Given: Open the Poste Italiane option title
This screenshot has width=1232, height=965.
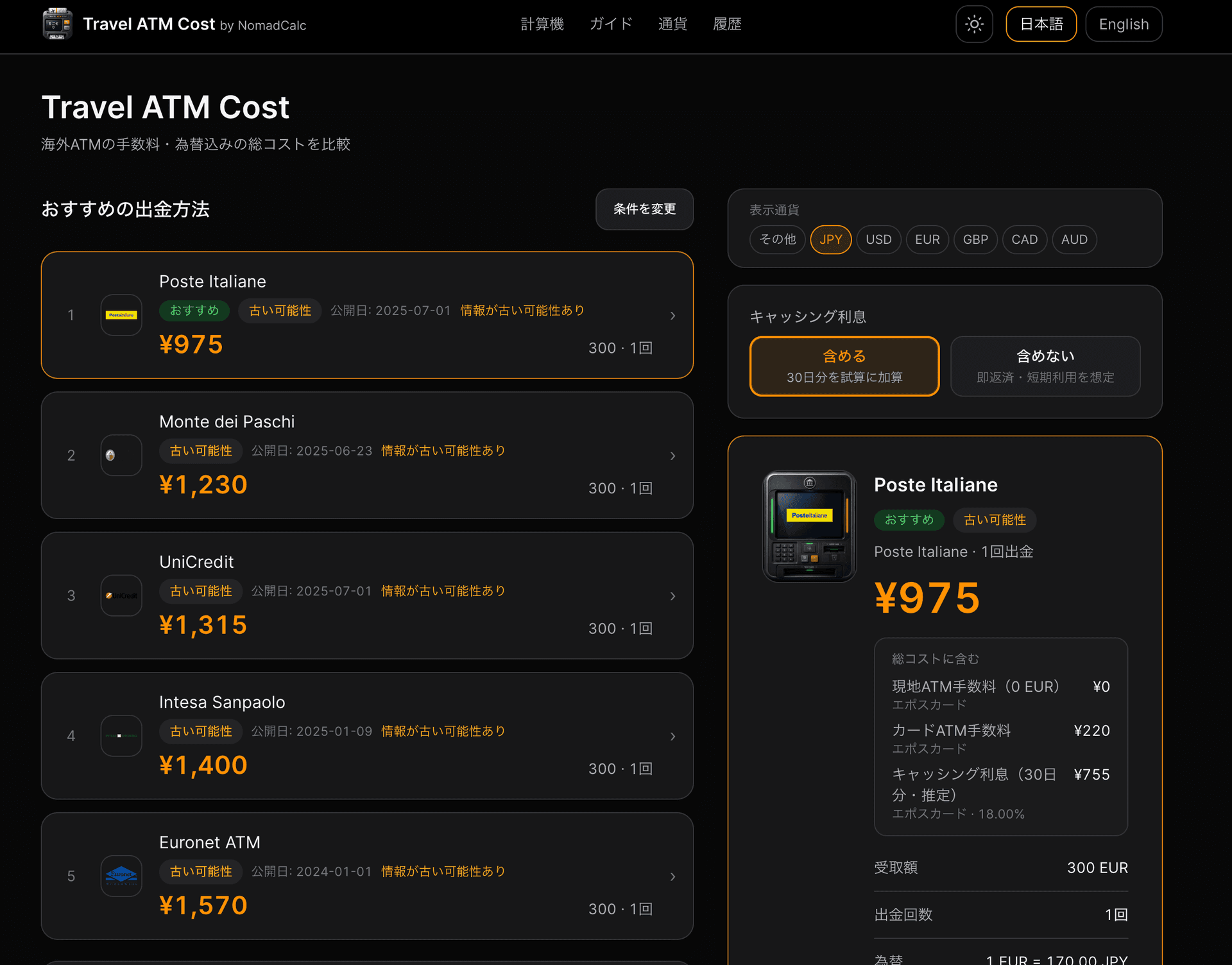Looking at the screenshot, I should 212,282.
